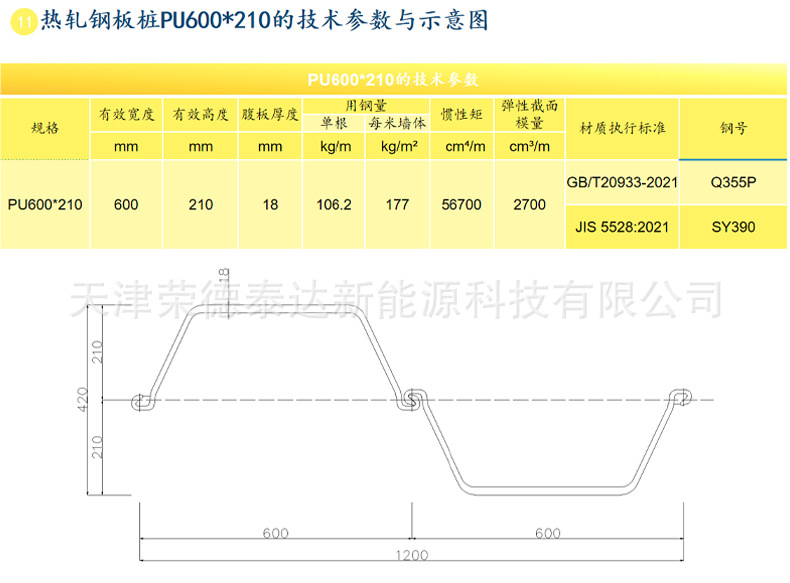
Task: Click the 用钢量 group header
Action: (366, 105)
